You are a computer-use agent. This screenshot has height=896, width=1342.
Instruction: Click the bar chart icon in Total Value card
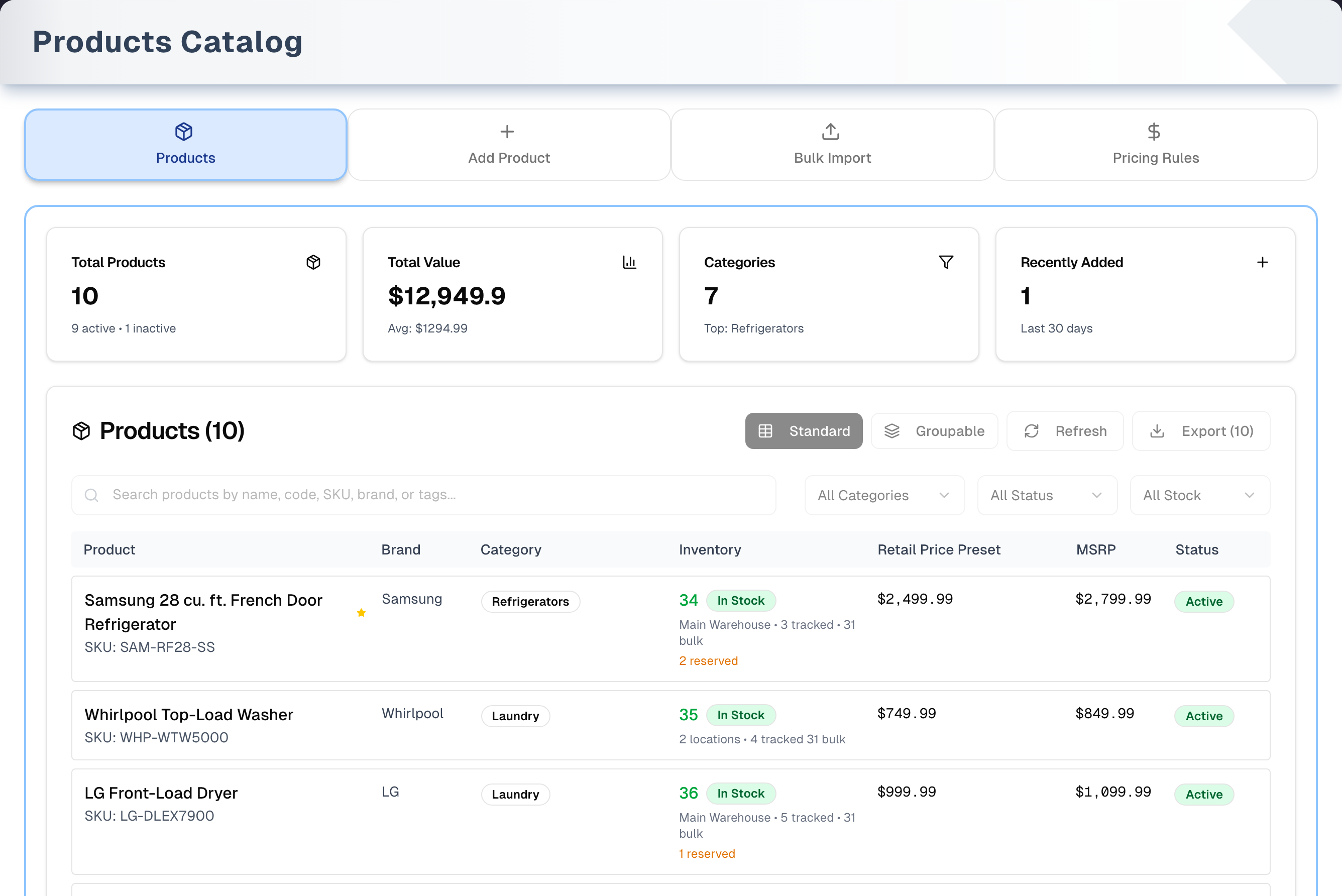point(629,262)
